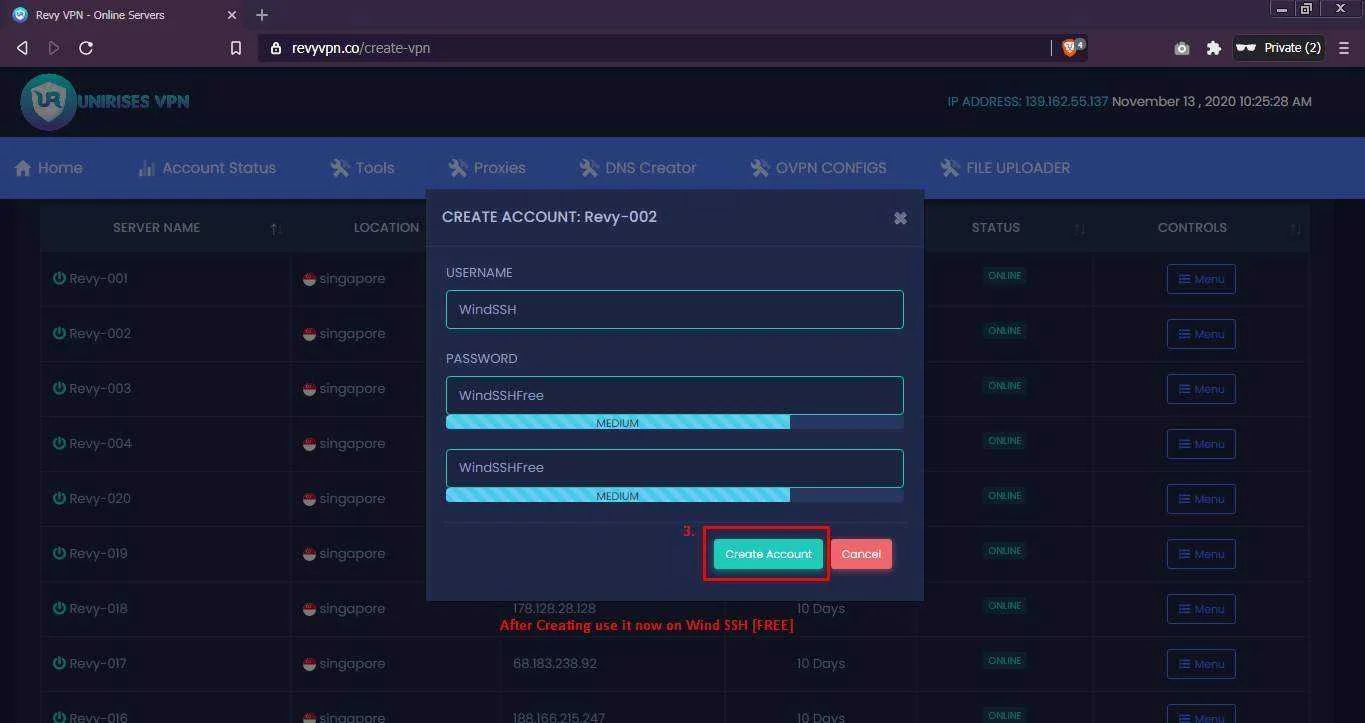This screenshot has width=1365, height=723.
Task: Click the 10 Days cell in Revy-018 row
Action: 821,608
